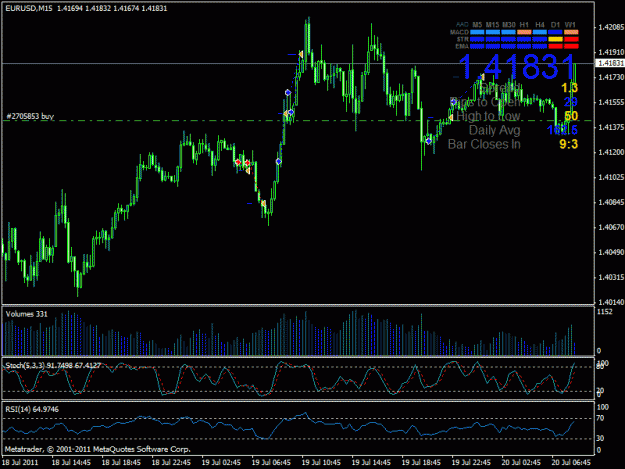
Task: Click the 18 Jul 22:45 time label
Action: point(171,462)
